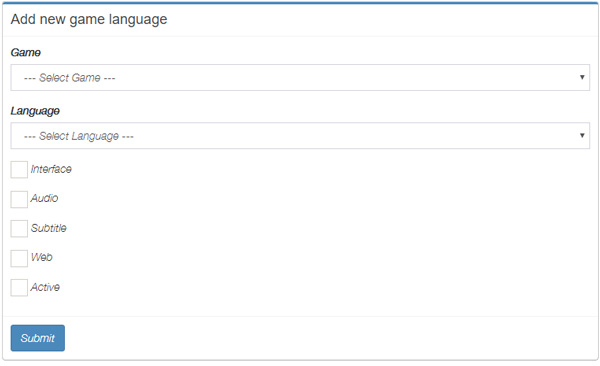Enable the Interface checkbox

(x=19, y=170)
